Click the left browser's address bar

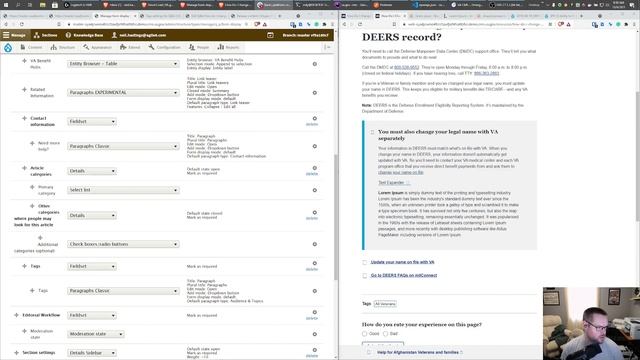158,24
